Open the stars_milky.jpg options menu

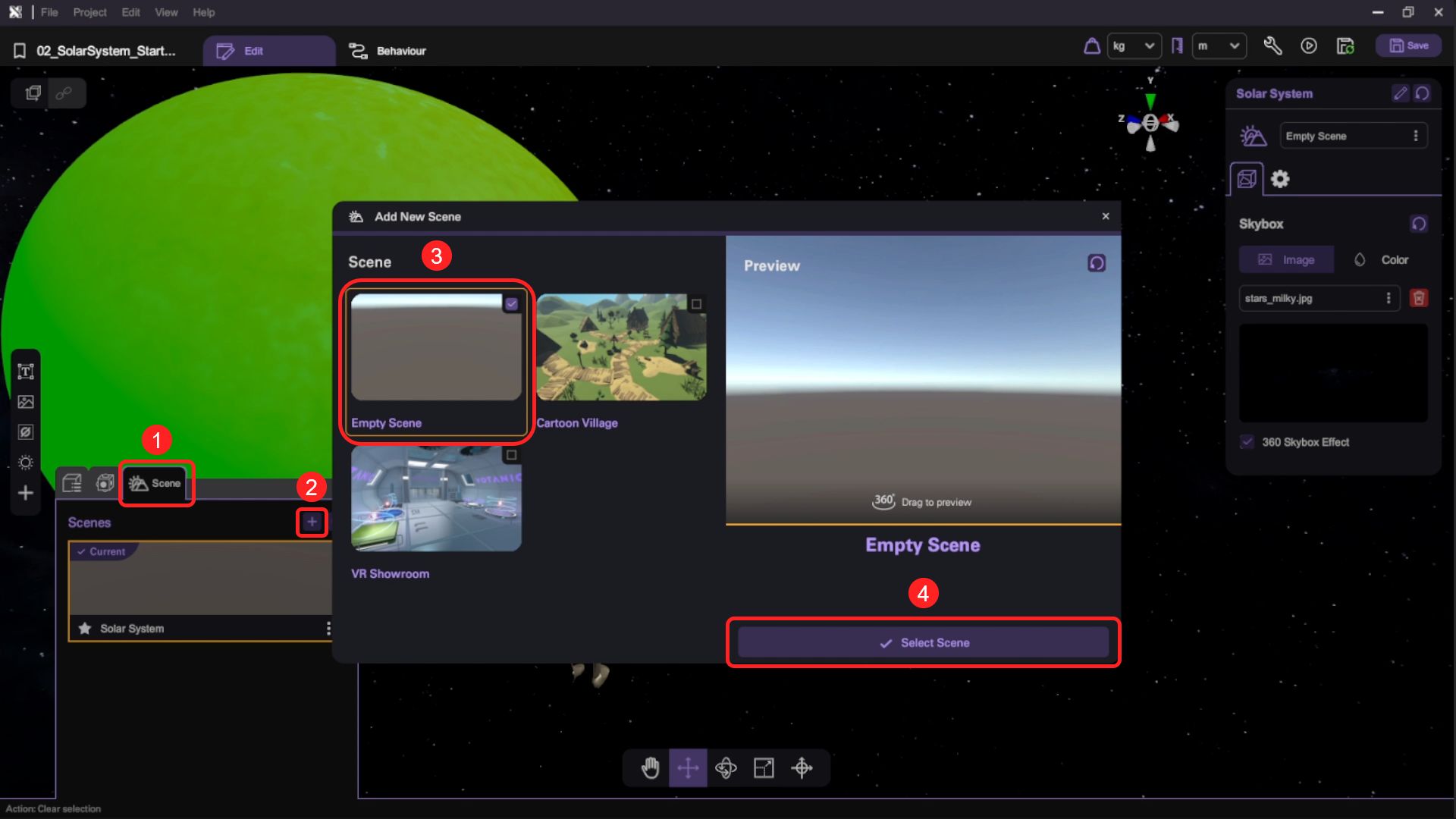point(1389,298)
